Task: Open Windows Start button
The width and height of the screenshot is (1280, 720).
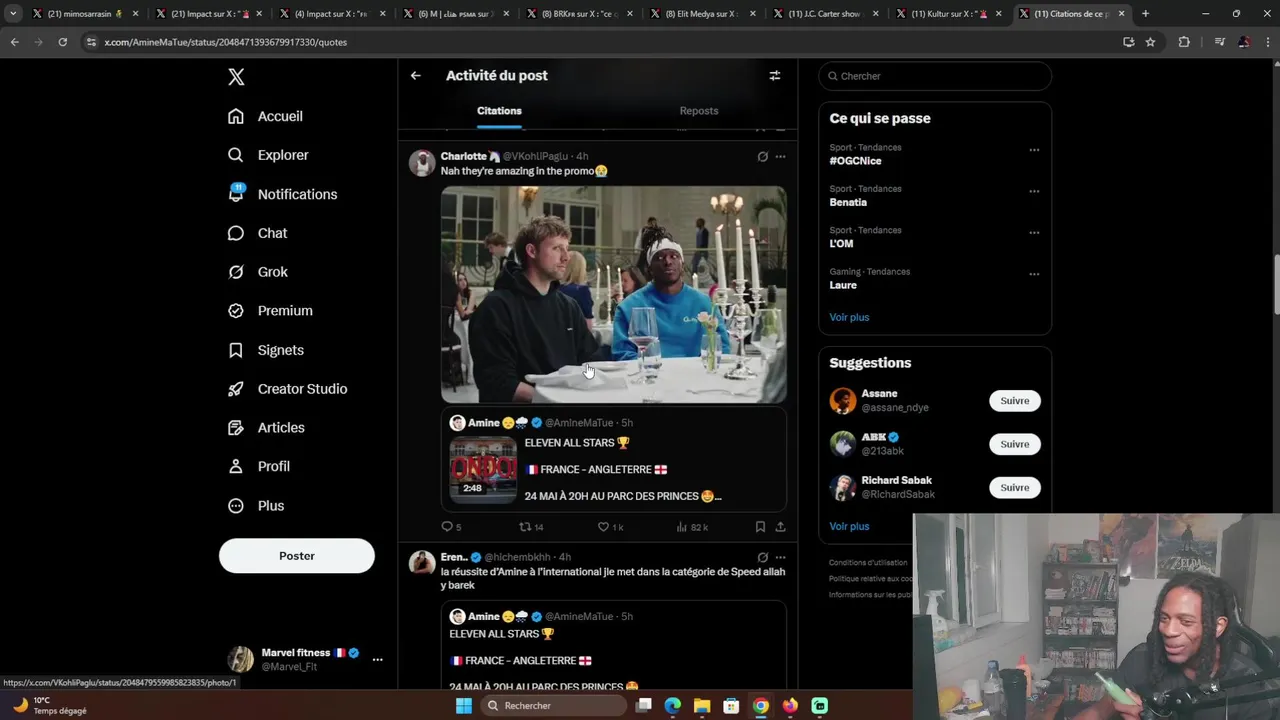Action: (463, 705)
